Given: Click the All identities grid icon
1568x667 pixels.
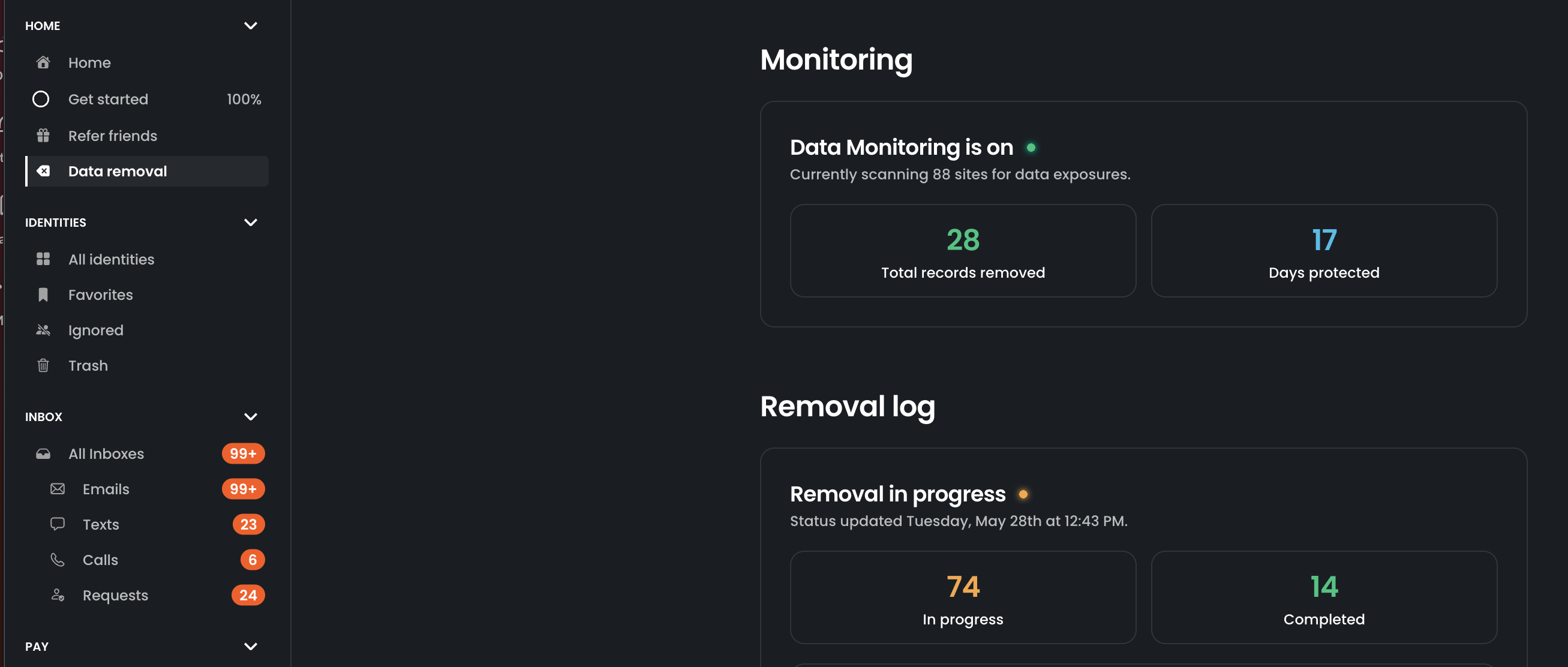Looking at the screenshot, I should click(43, 259).
